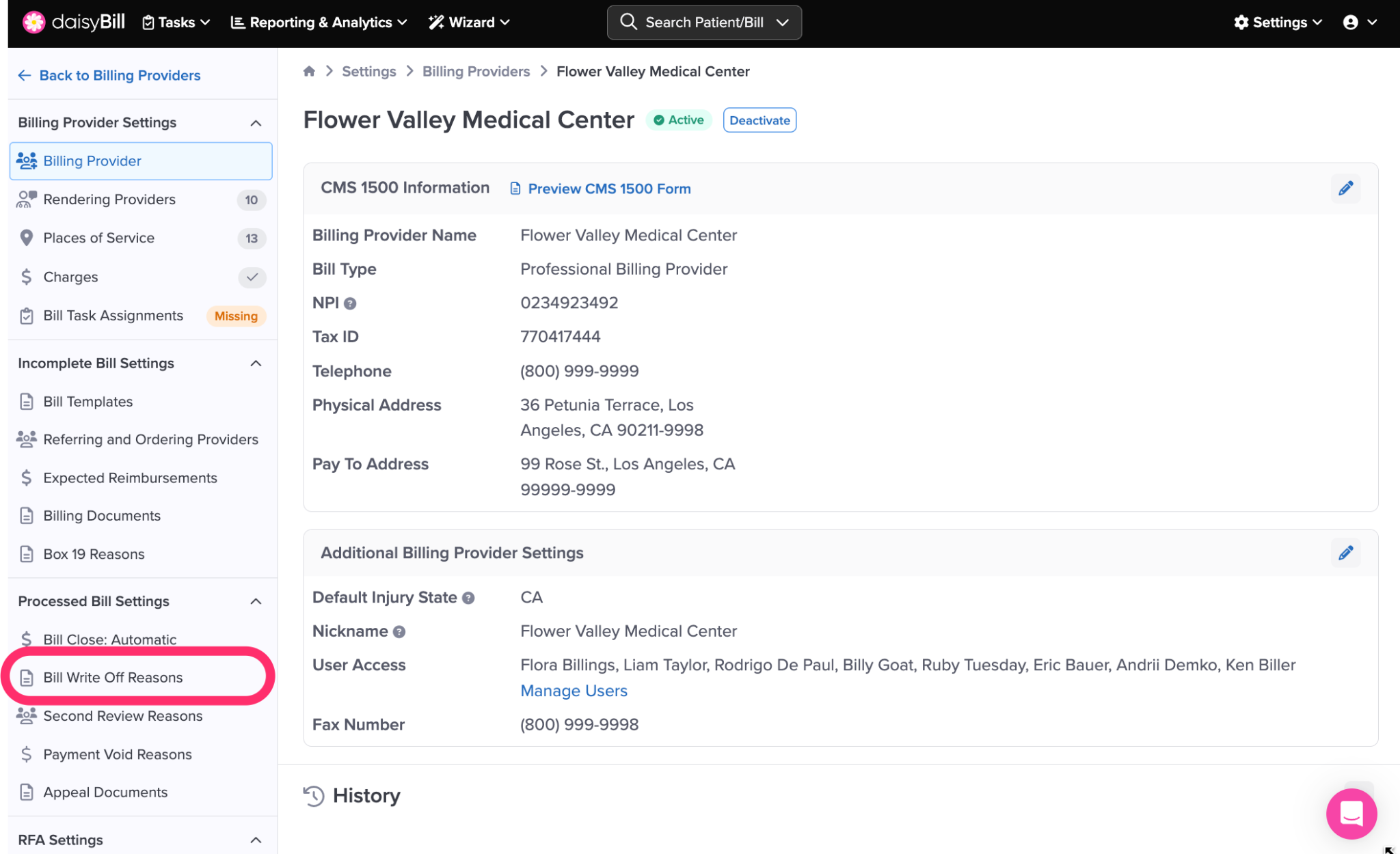Image resolution: width=1400 pixels, height=854 pixels.
Task: Open the Wizard menu
Action: 470,23
